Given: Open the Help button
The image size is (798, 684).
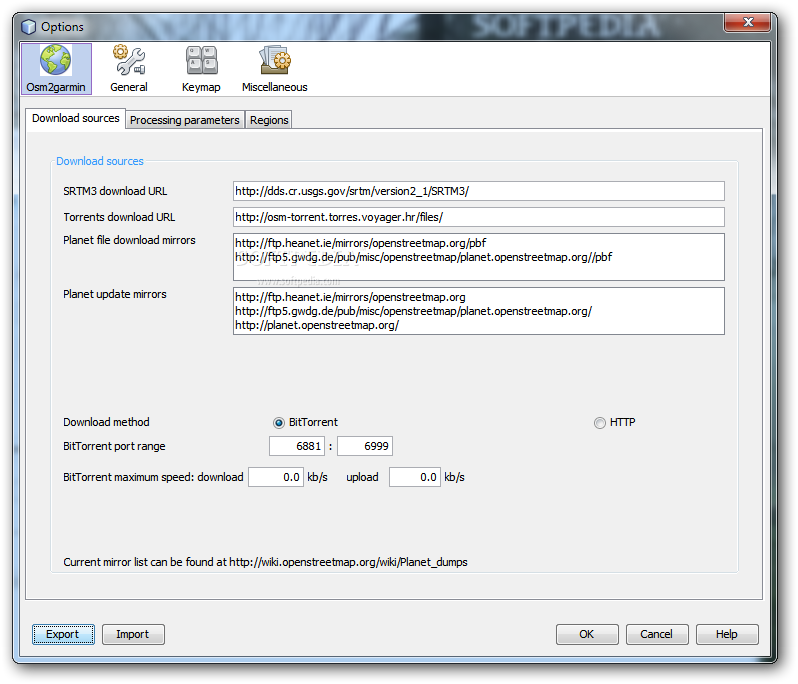Looking at the screenshot, I should pos(727,635).
